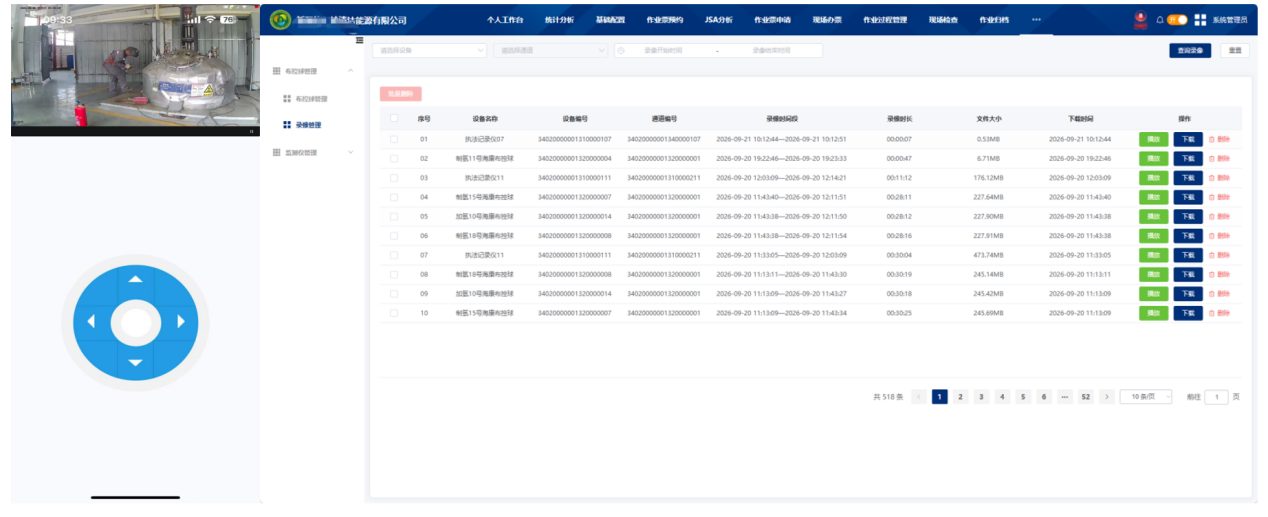
Task: Delete recording row 07 via trash icon
Action: (1212, 255)
